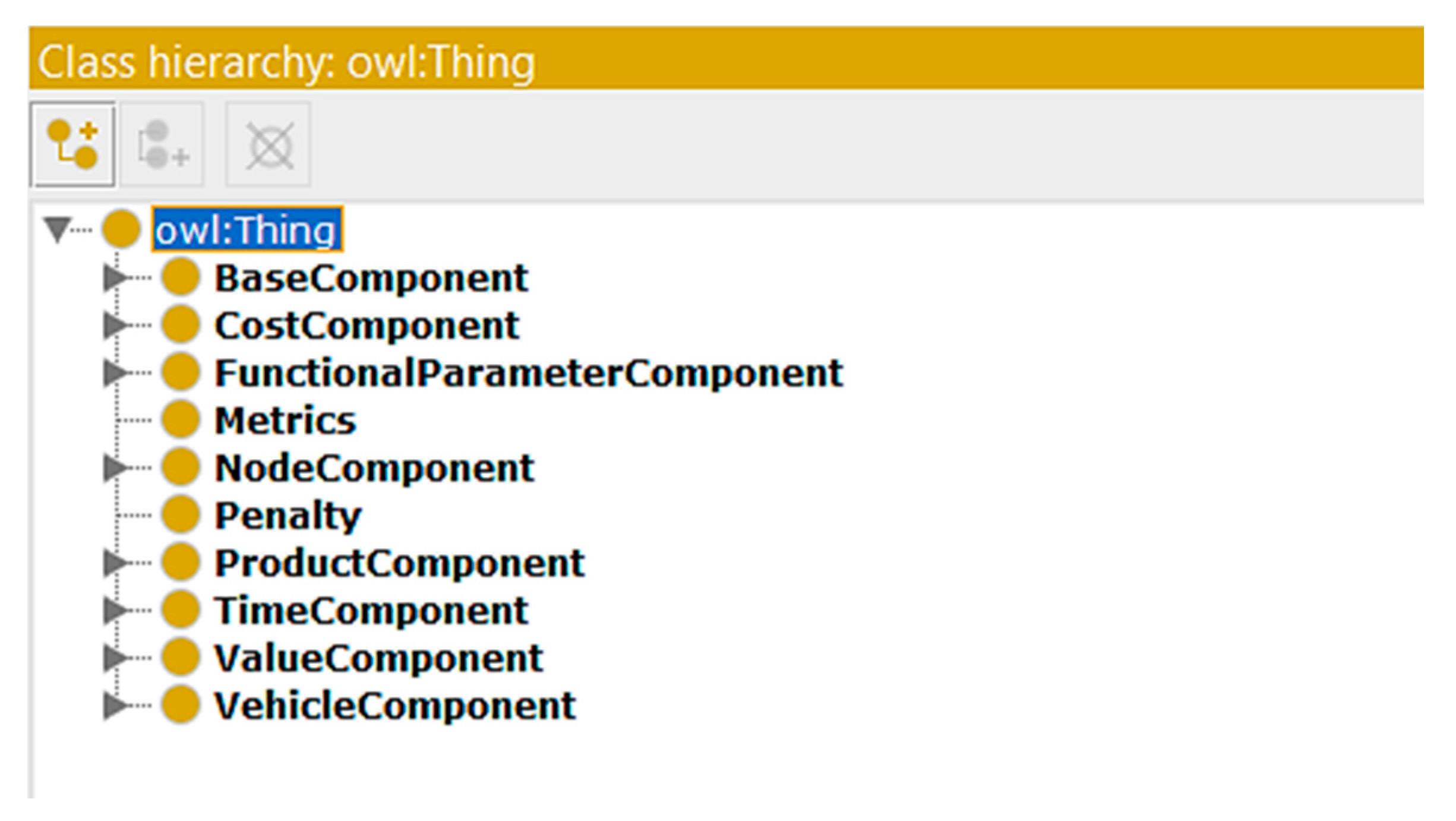
Task: Select the Penalty class label
Action: point(288,516)
